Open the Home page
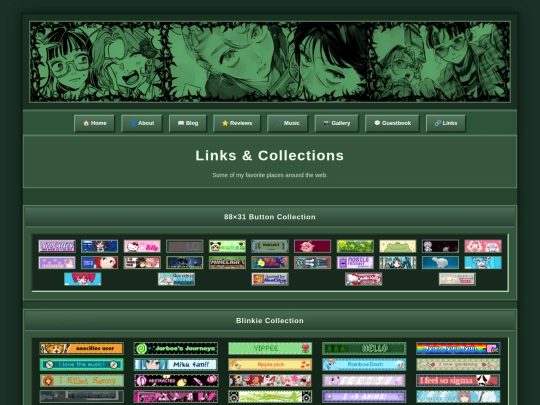Screen dimensions: 540x405 94,123
